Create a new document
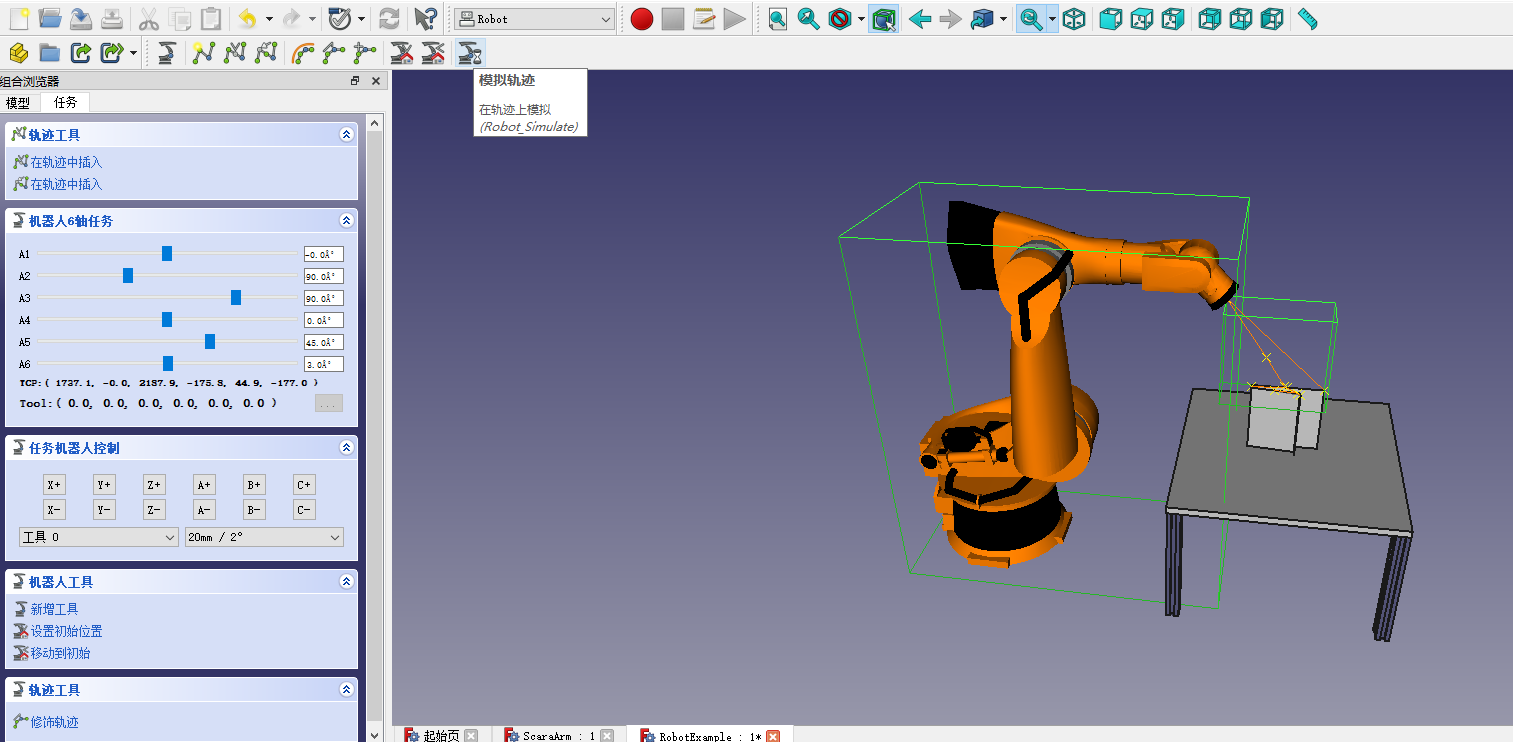The height and width of the screenshot is (742, 1513). tap(18, 18)
